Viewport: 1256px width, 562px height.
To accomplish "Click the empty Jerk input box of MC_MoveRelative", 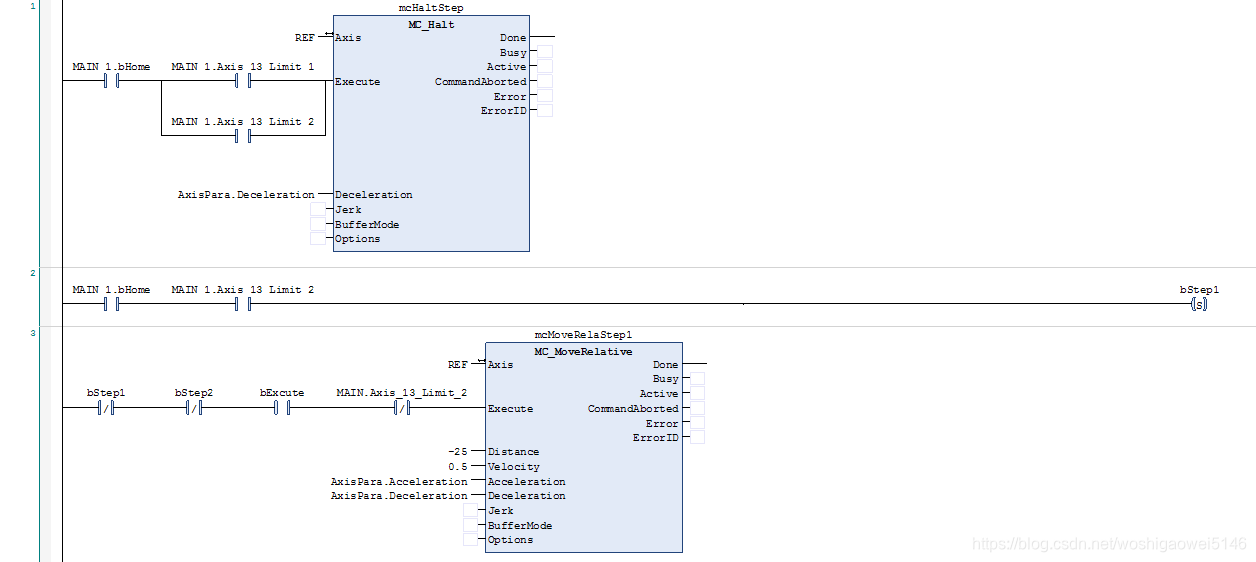I will click(471, 510).
